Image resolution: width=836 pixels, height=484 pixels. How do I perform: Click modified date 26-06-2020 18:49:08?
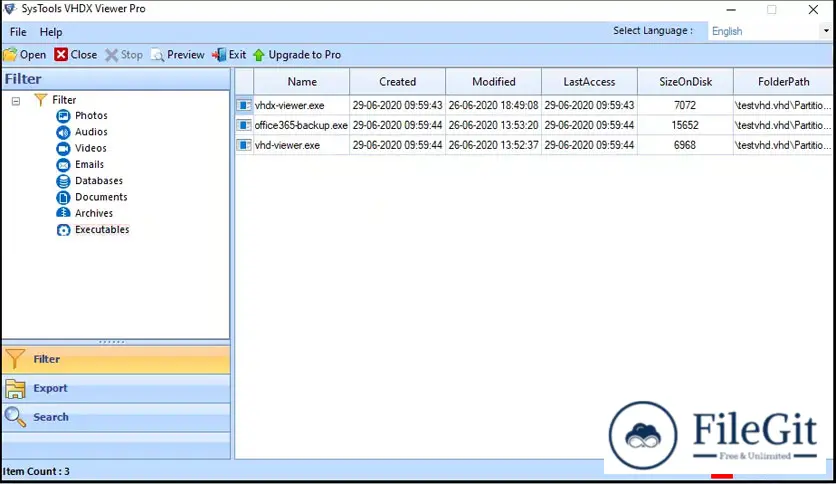(494, 106)
